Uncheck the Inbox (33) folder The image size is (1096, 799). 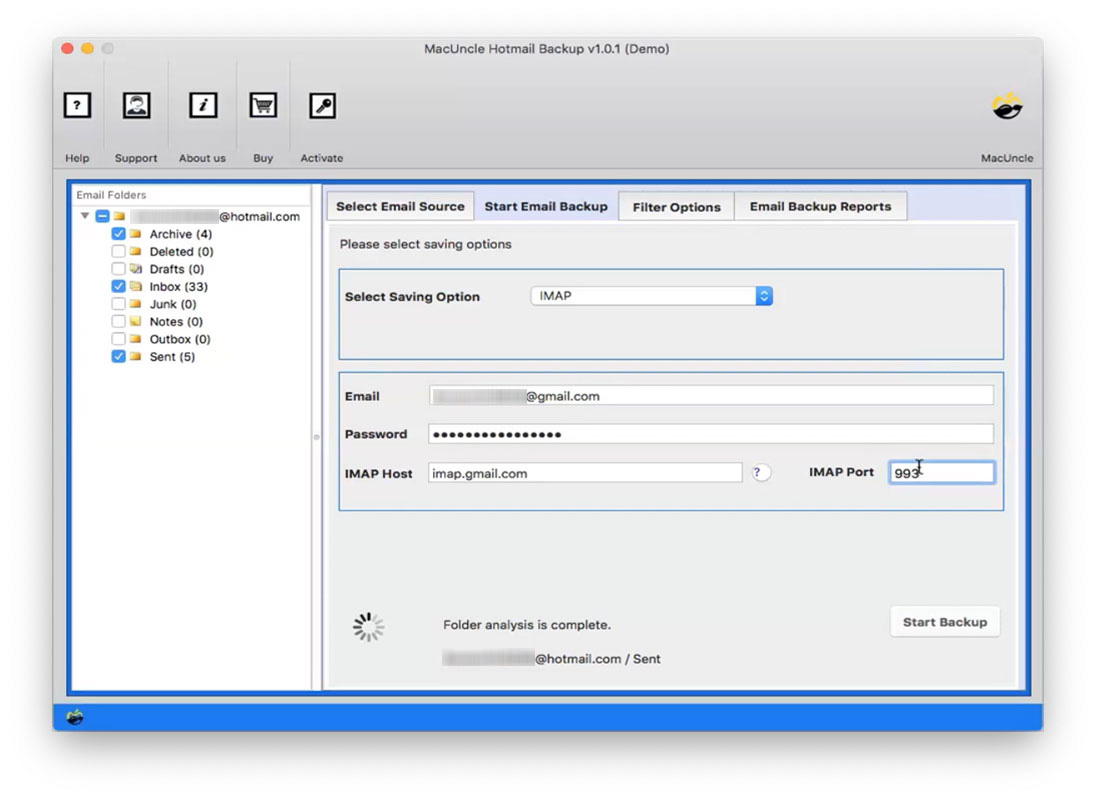coord(117,286)
